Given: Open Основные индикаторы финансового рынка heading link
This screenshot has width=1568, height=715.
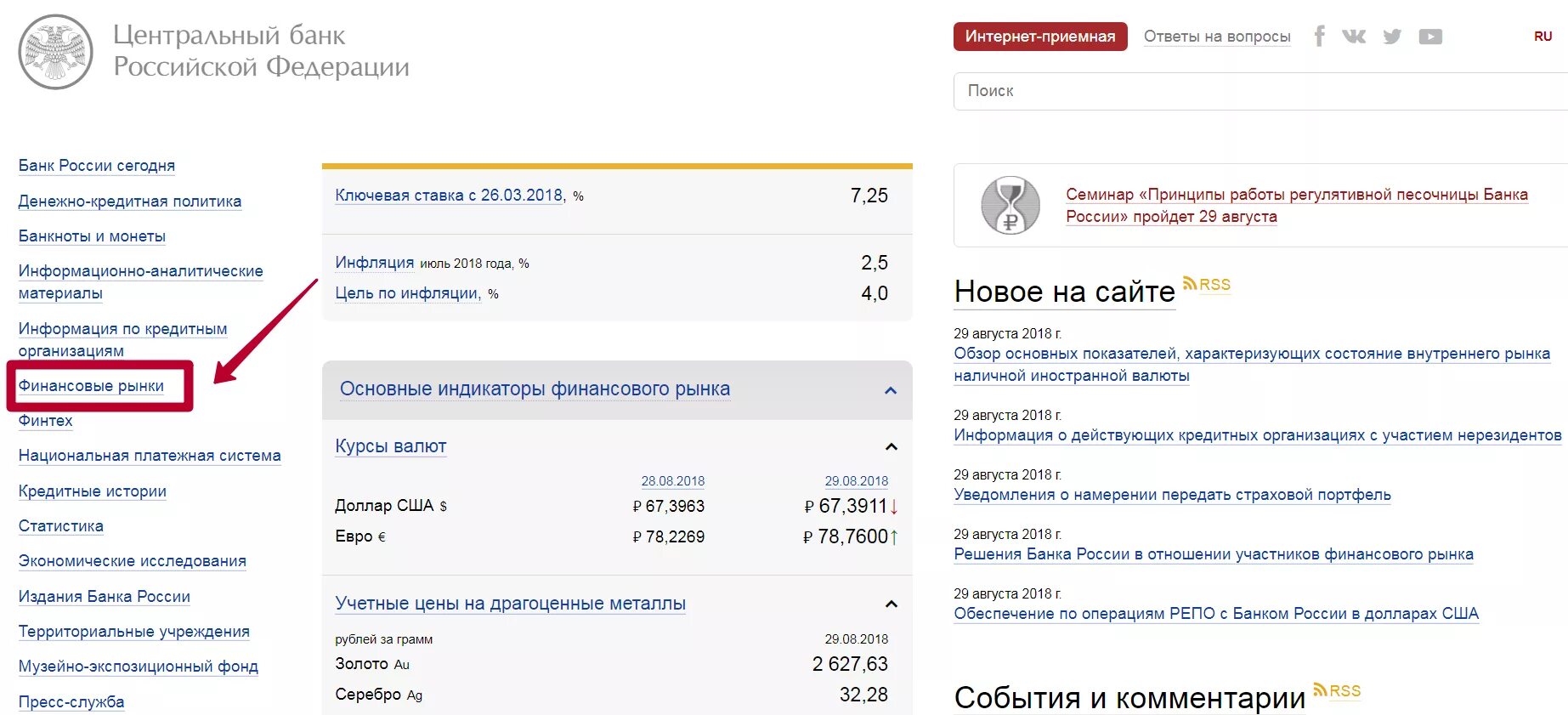Looking at the screenshot, I should pyautogui.click(x=535, y=389).
